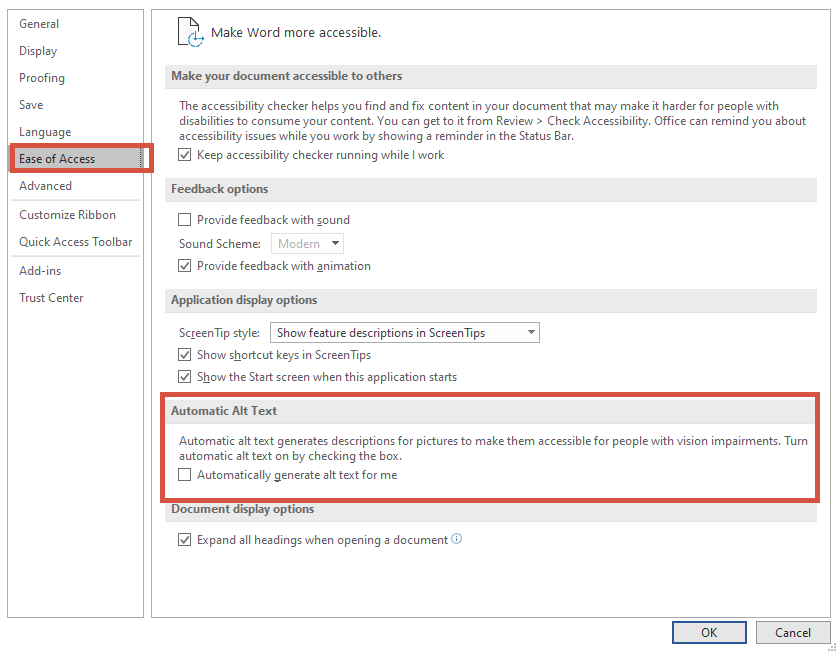Click the OK button
Image resolution: width=838 pixels, height=653 pixels.
pos(709,632)
